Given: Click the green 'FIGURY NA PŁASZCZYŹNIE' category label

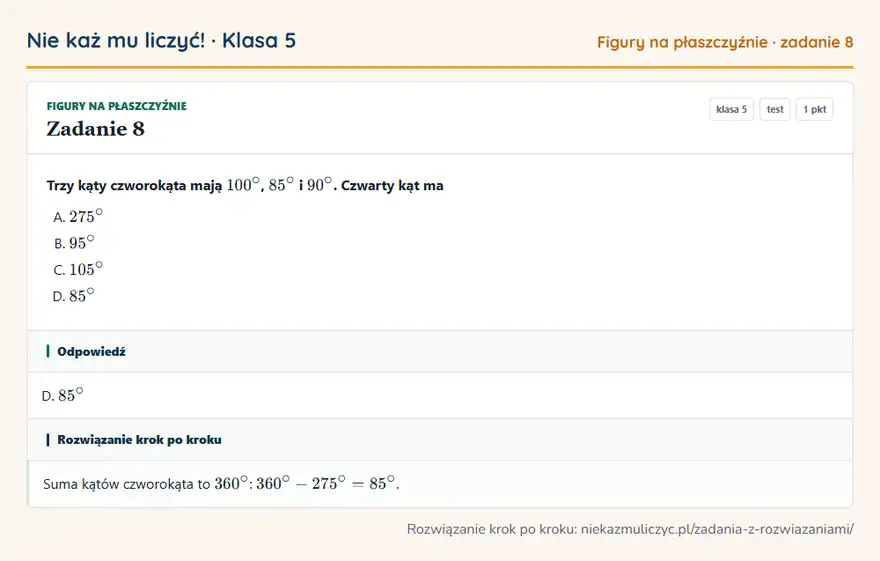Looking at the screenshot, I should tap(117, 106).
